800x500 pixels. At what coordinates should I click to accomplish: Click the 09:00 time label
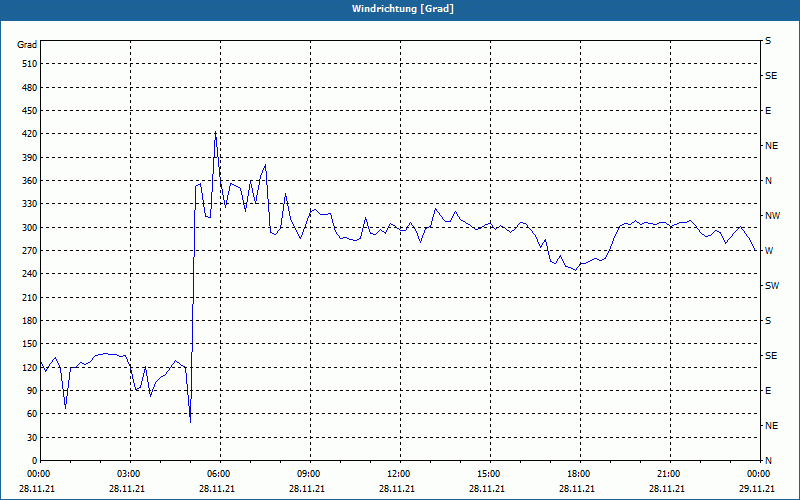pos(308,474)
